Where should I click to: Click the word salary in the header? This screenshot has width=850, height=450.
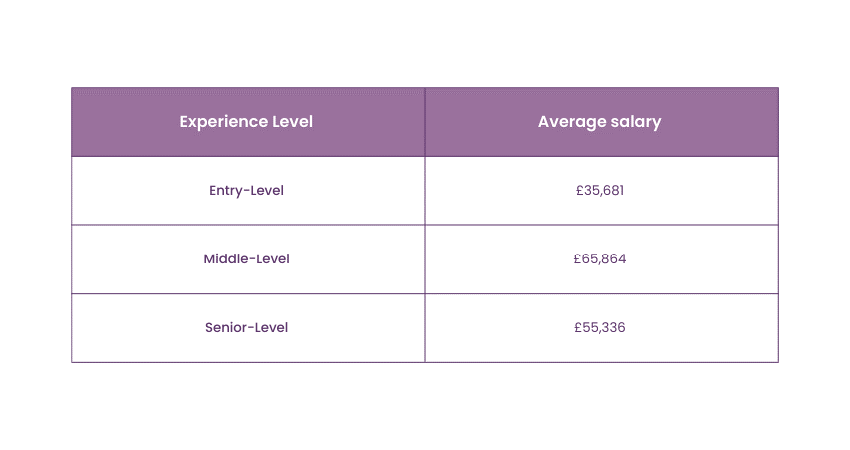click(636, 122)
